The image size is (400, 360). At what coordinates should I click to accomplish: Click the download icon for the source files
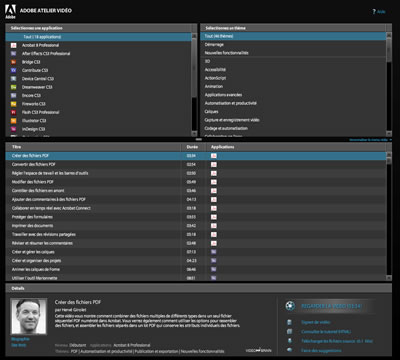[289, 341]
